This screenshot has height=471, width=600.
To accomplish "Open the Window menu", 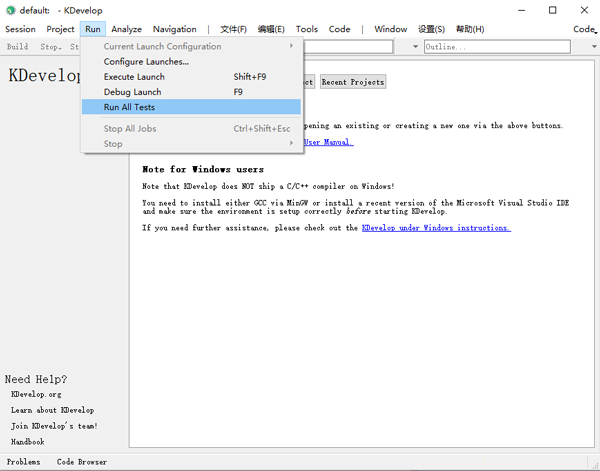I will 391,29.
